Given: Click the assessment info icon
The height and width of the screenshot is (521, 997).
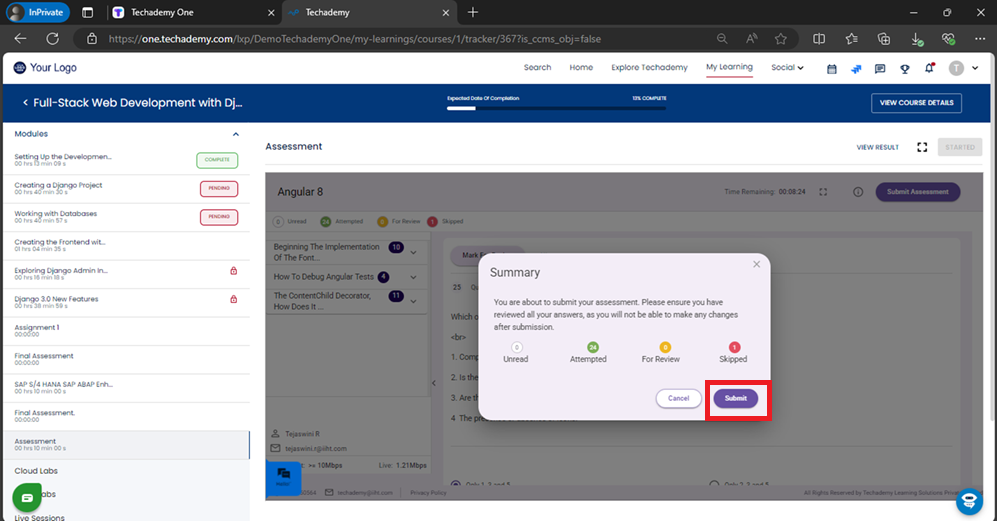Looking at the screenshot, I should 857,192.
